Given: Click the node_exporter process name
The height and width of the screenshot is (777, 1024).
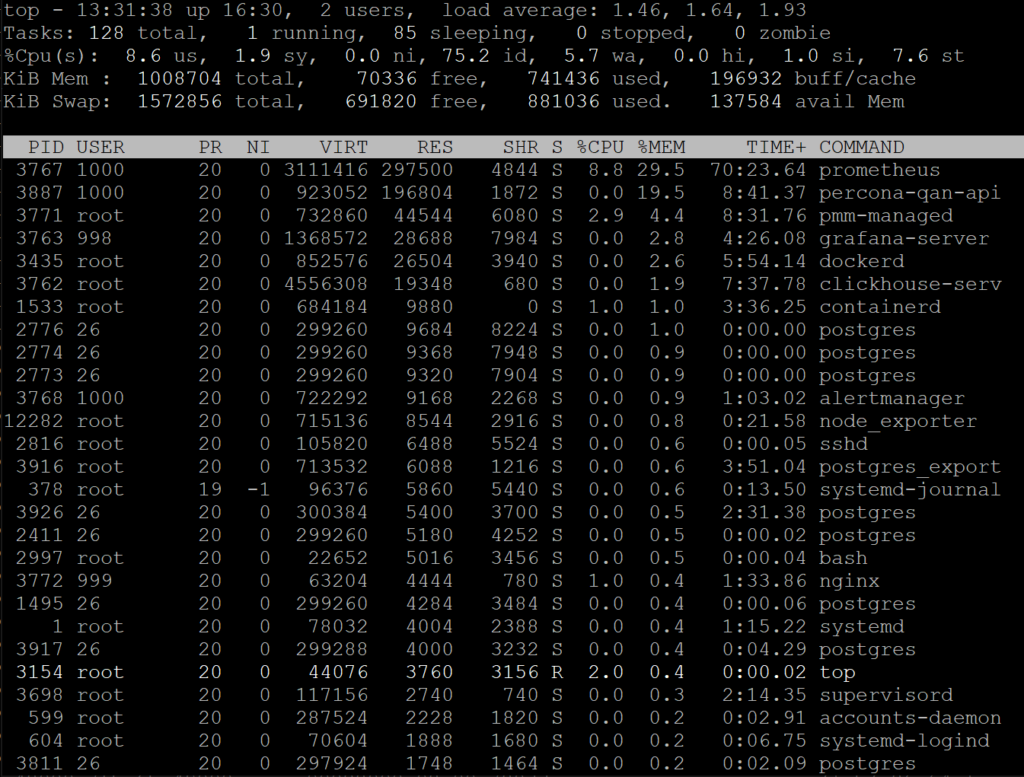Looking at the screenshot, I should coord(897,421).
